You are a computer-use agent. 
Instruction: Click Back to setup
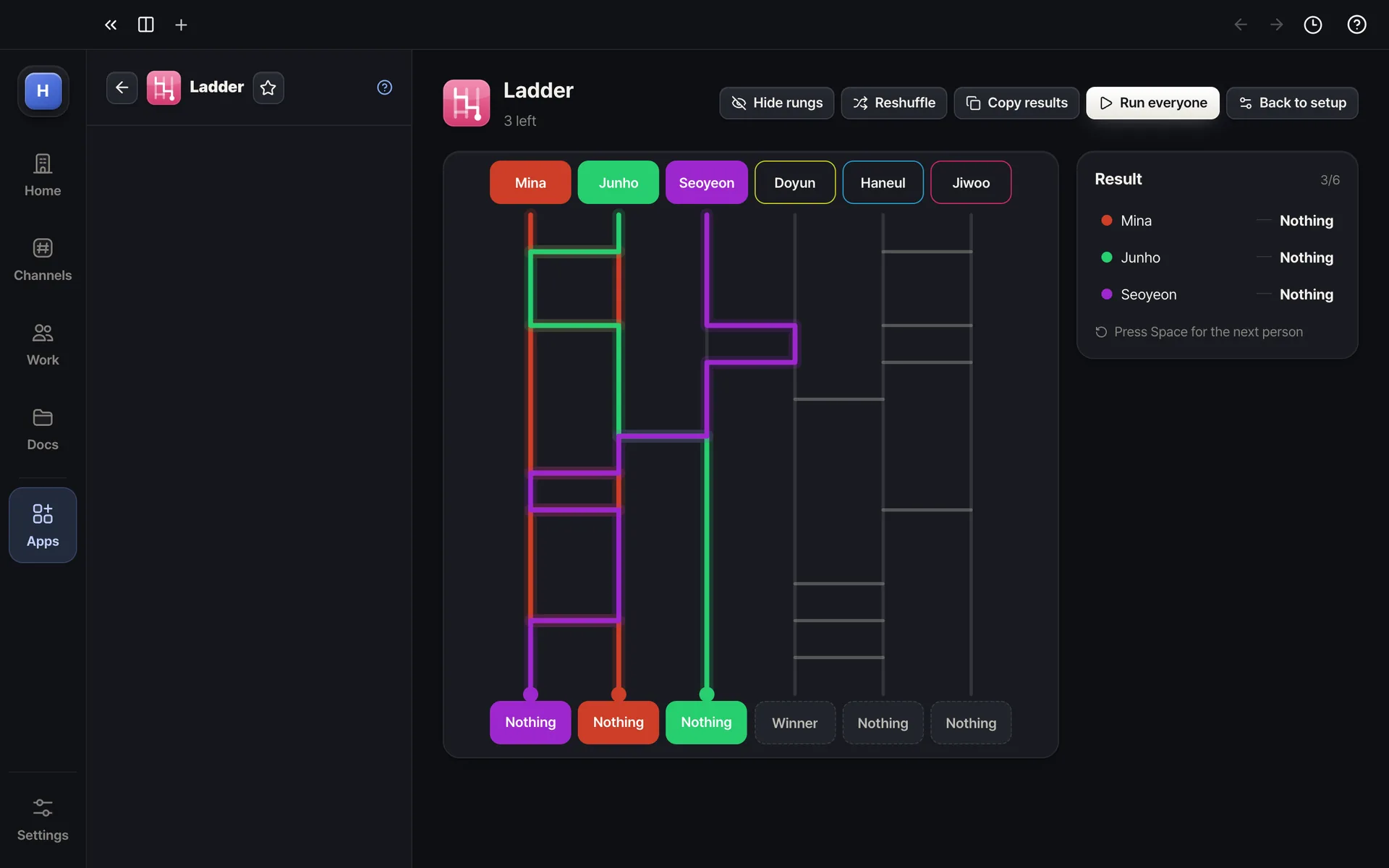1292,103
